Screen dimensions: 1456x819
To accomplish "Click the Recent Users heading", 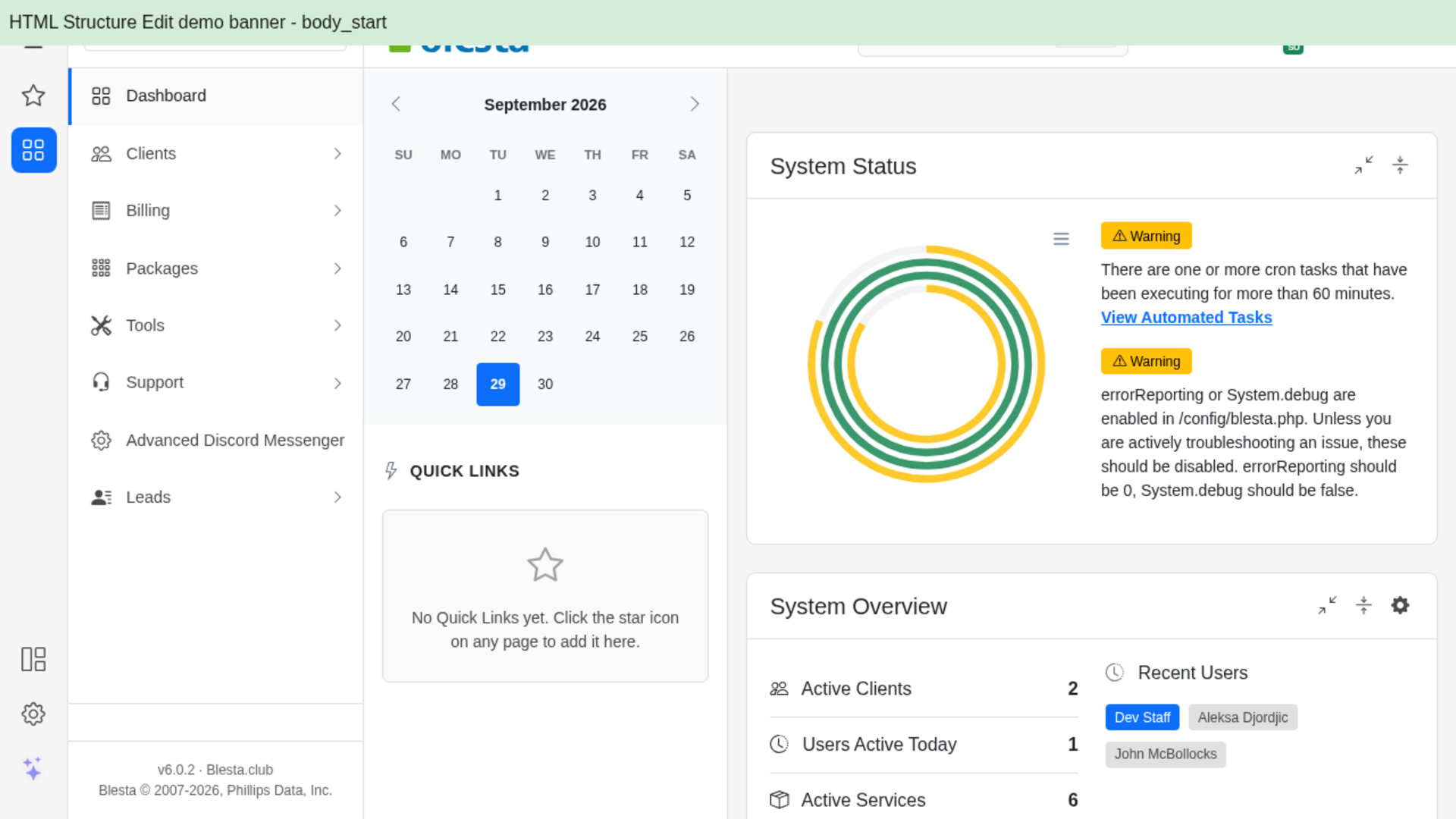I will [1192, 673].
